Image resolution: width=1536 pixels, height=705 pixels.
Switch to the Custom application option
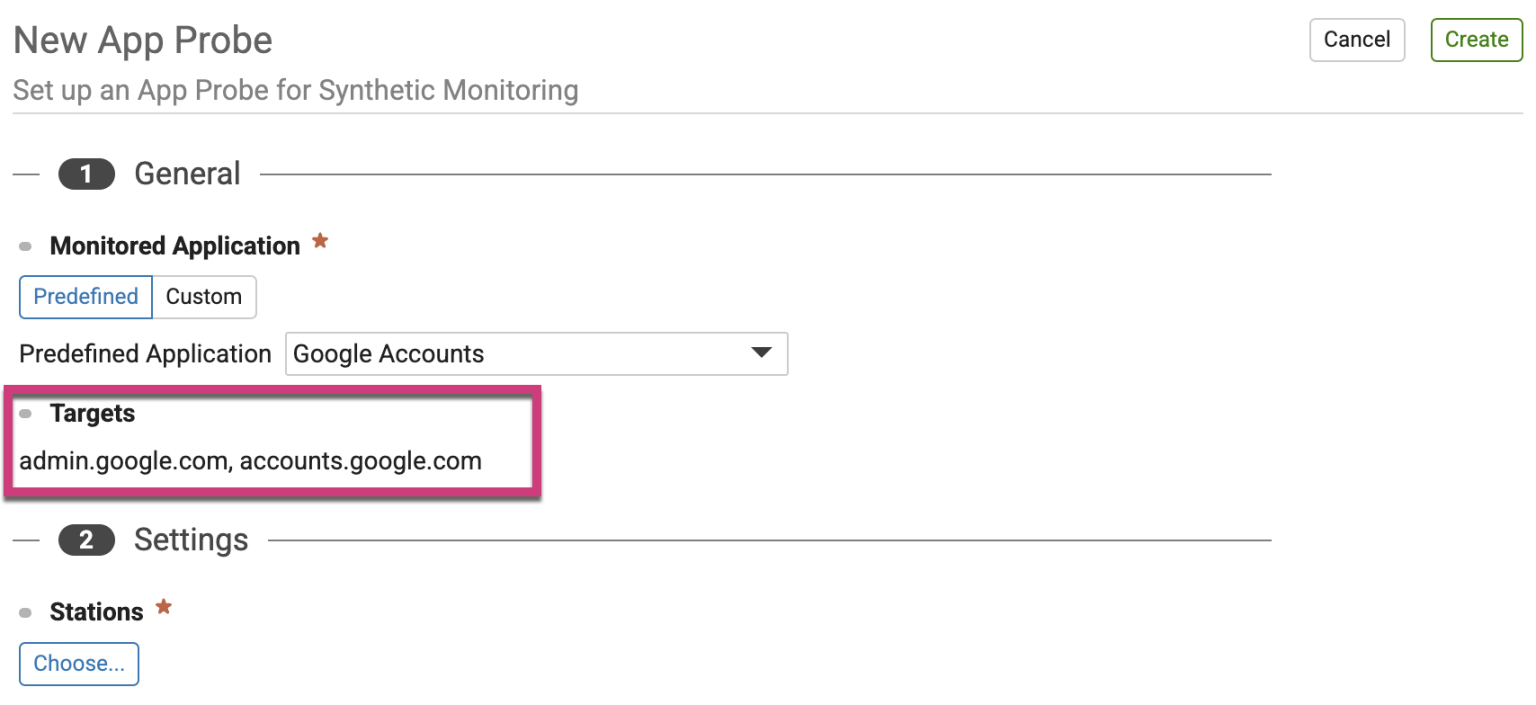(x=204, y=297)
